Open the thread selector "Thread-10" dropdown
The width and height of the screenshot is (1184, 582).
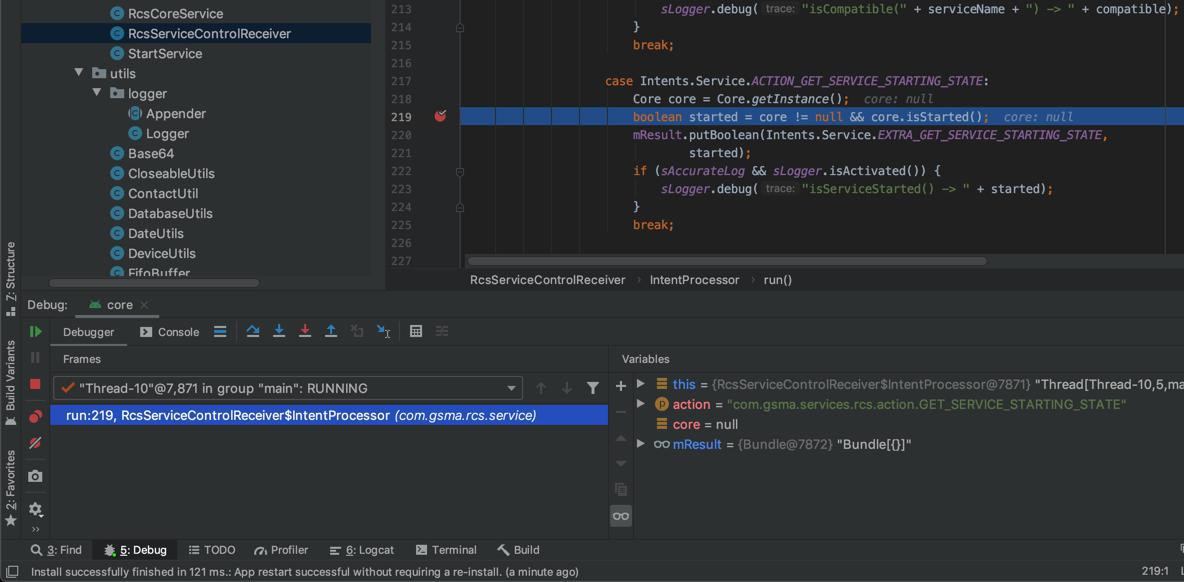tap(288, 388)
